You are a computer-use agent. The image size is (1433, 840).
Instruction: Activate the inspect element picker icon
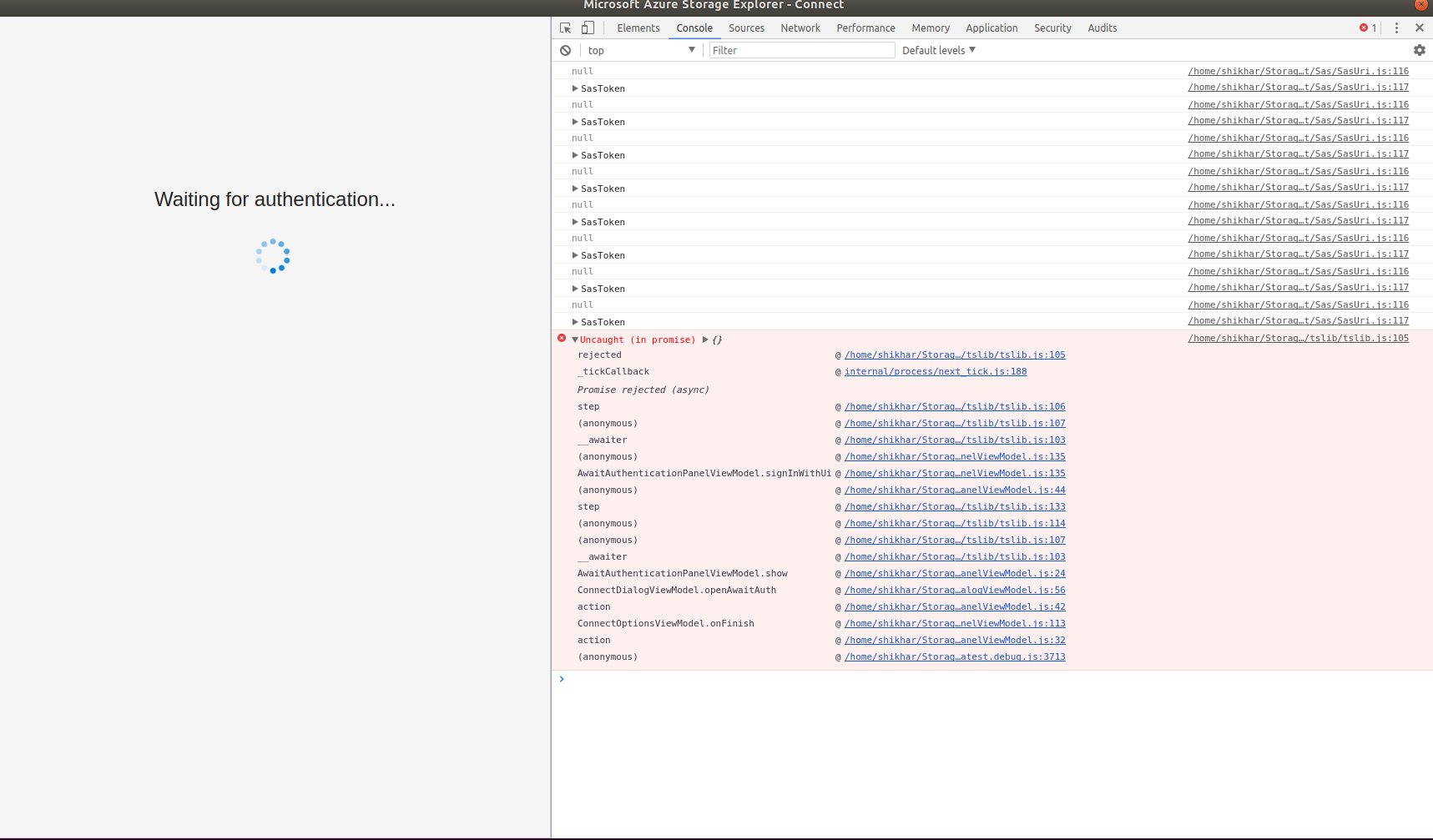566,28
